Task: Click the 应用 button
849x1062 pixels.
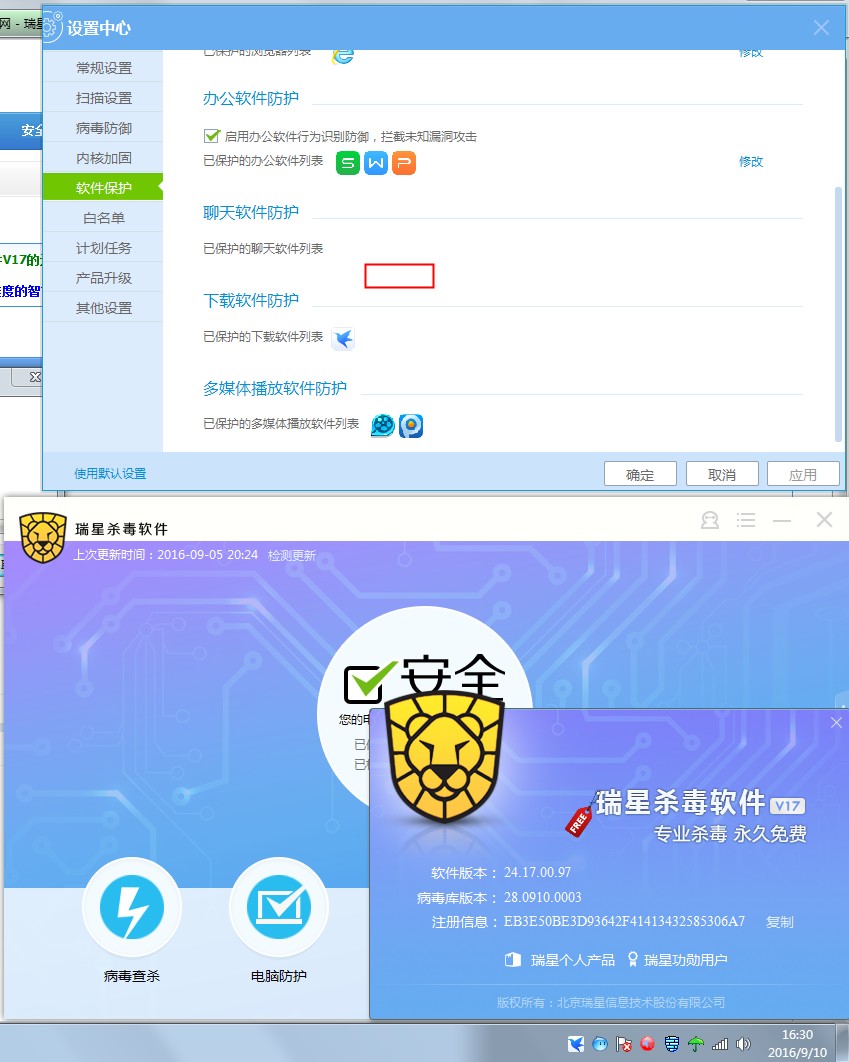Action: coord(803,474)
